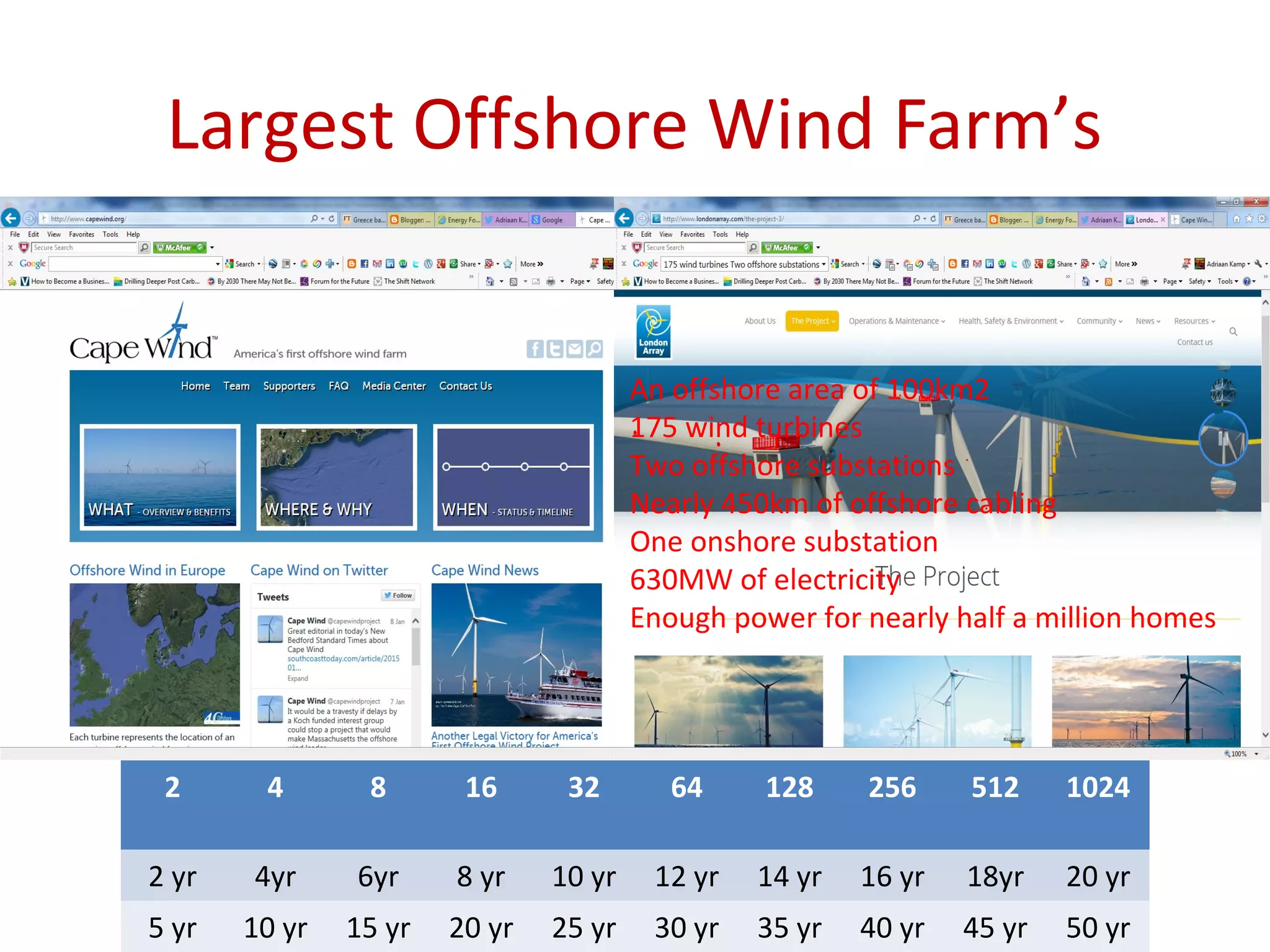Switch to the Greece ba... tab in Cape Wind browser

365,219
